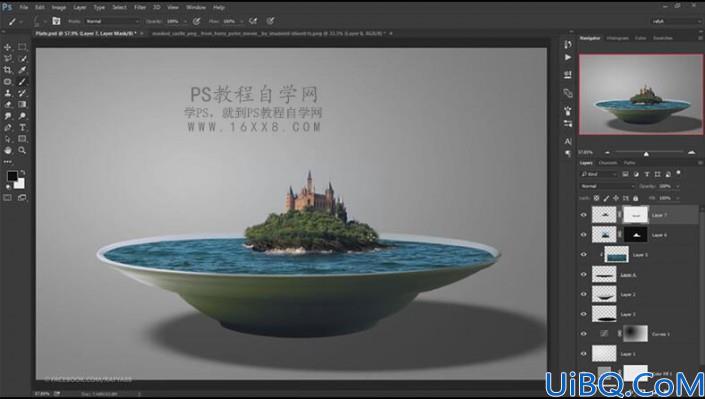Select the Rectangle shape tool
Screen dimensions: 705x399
coord(22,139)
